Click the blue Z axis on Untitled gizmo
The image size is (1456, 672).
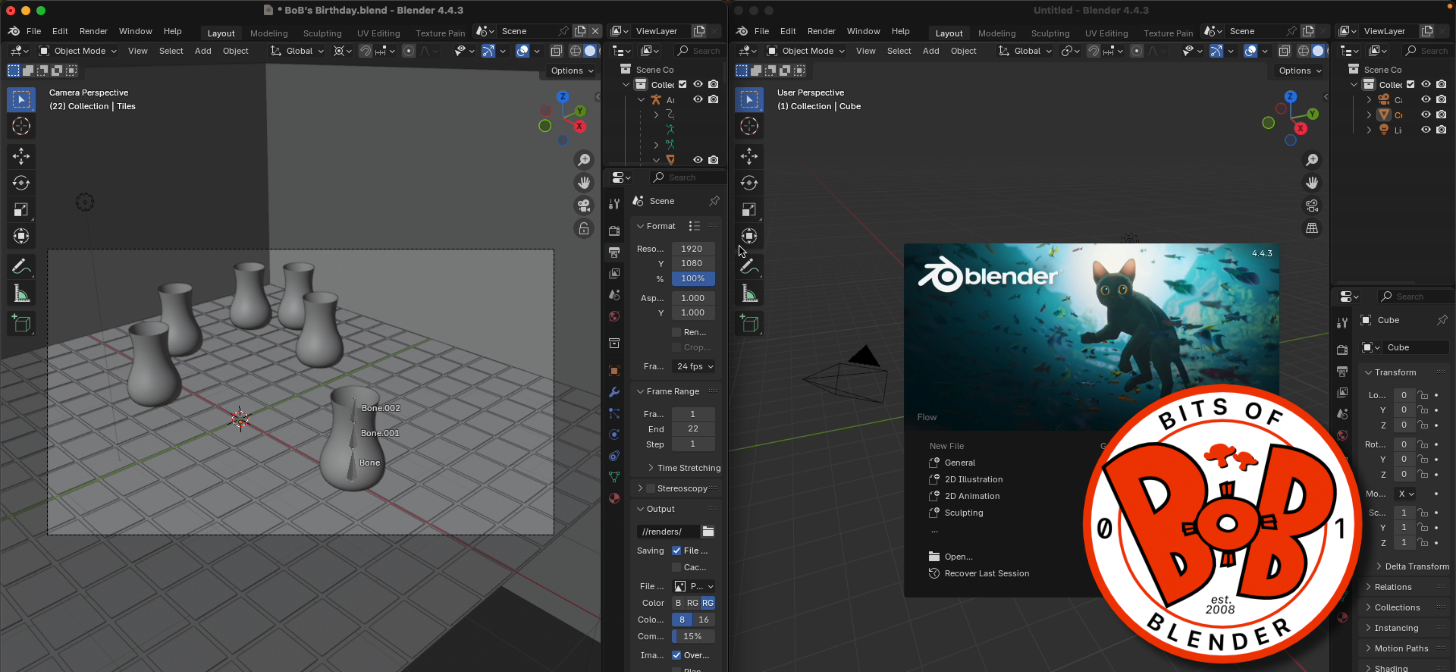[x=1291, y=97]
